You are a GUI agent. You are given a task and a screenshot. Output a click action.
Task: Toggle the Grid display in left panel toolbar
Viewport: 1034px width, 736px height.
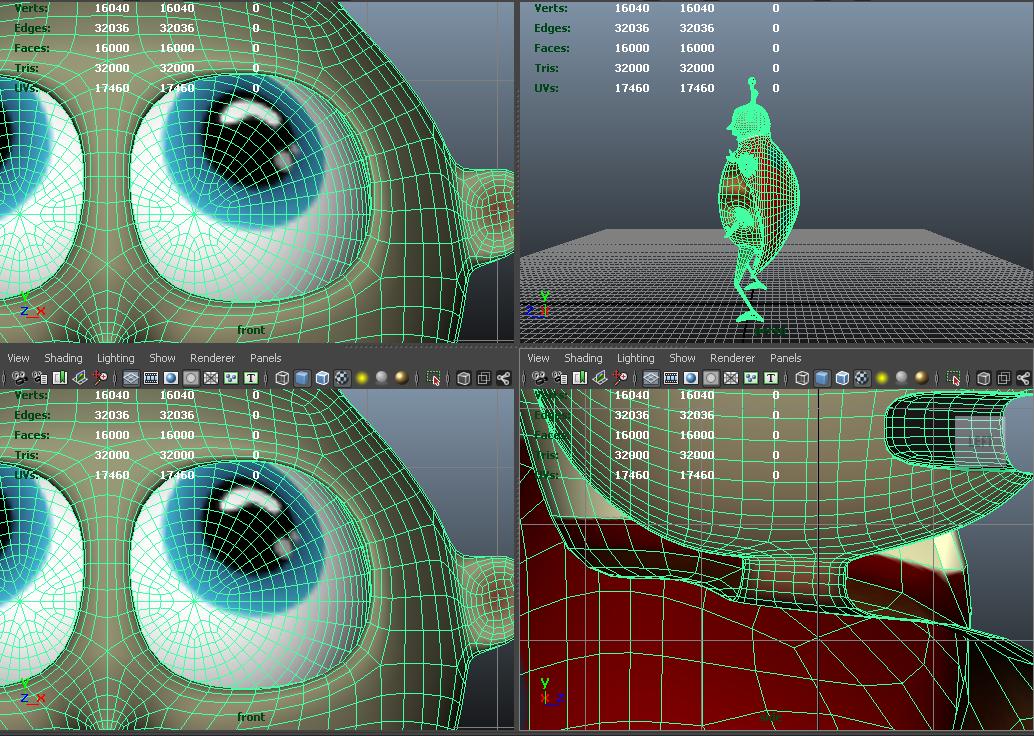pos(131,378)
